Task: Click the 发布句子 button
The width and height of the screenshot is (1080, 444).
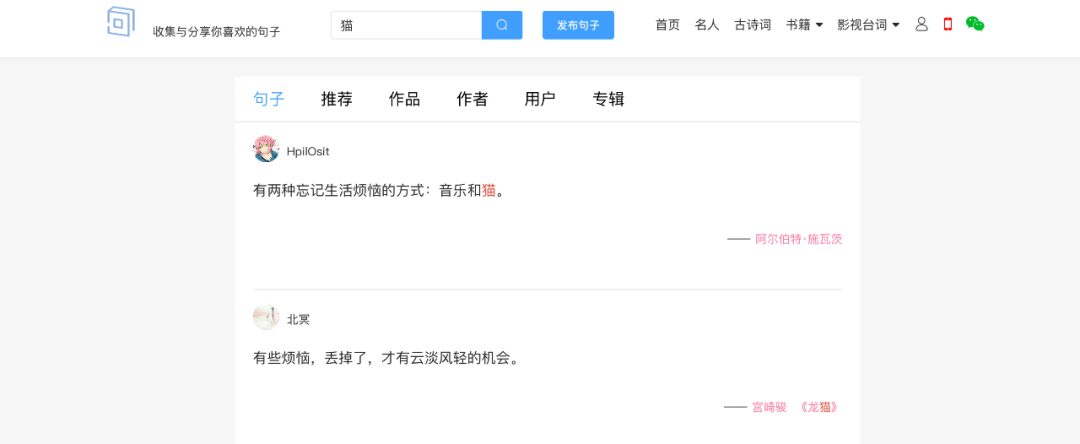Action: coord(578,25)
